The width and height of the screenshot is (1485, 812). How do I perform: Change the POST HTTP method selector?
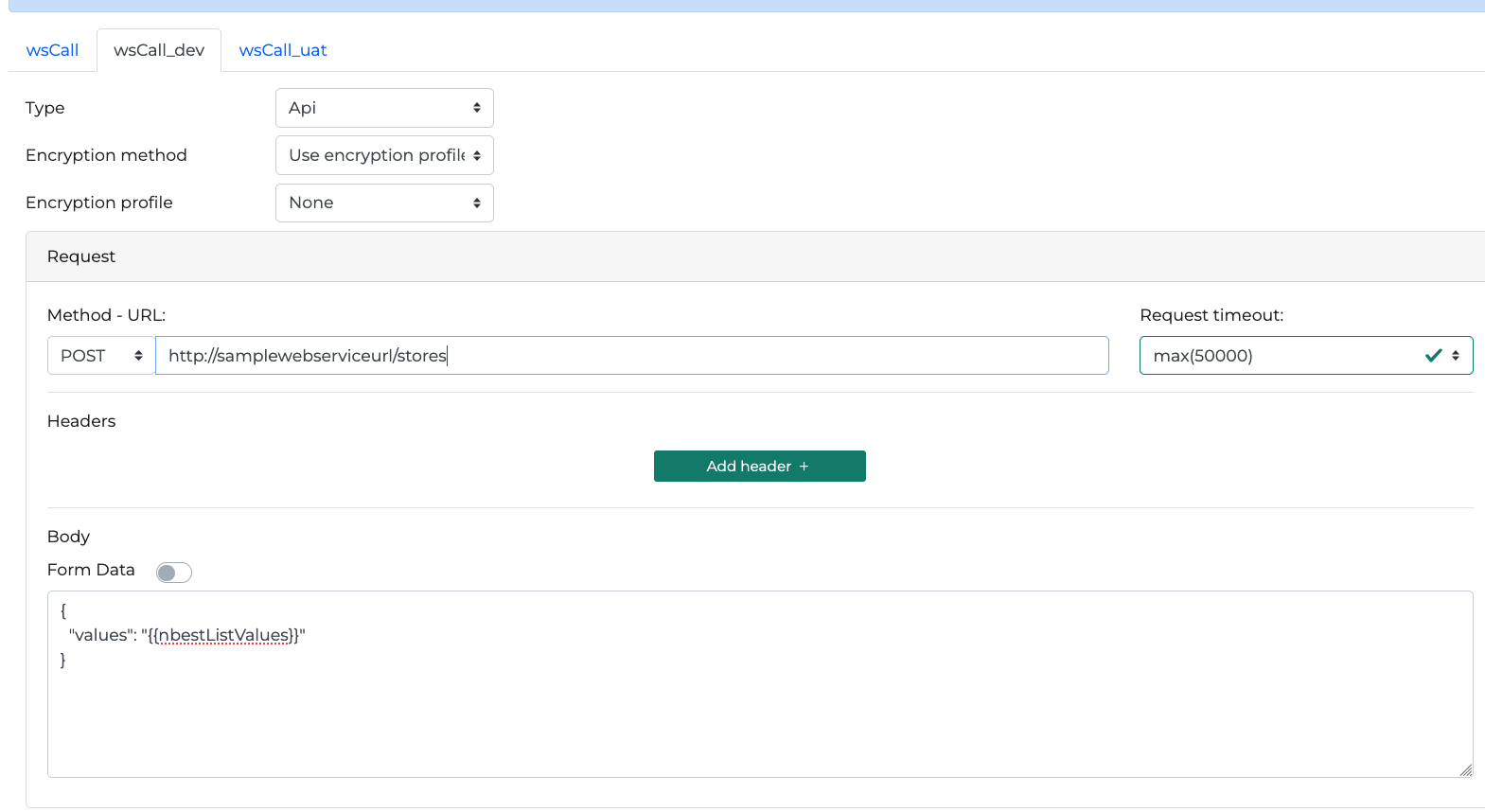(101, 356)
